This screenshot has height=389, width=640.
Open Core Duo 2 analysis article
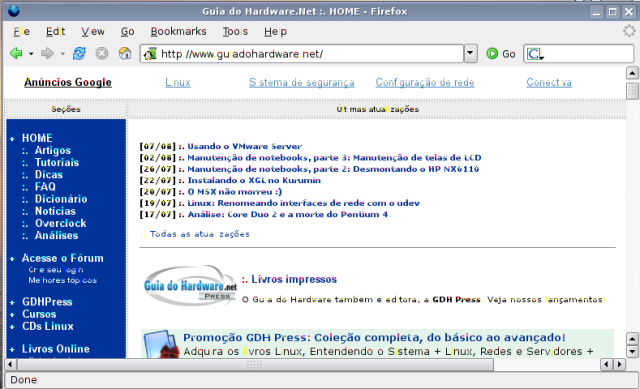287,215
